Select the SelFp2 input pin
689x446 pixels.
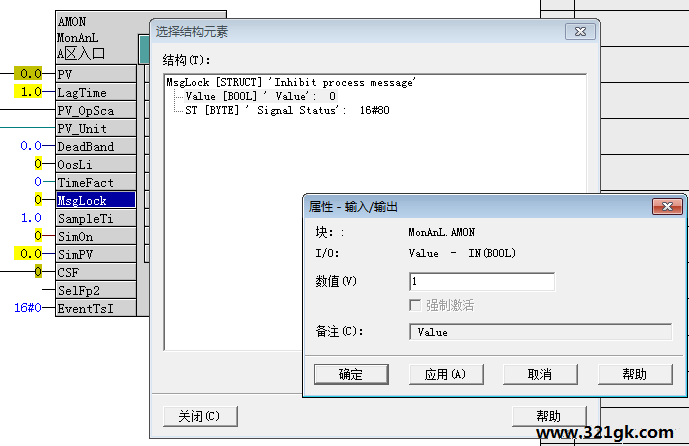[x=96, y=290]
